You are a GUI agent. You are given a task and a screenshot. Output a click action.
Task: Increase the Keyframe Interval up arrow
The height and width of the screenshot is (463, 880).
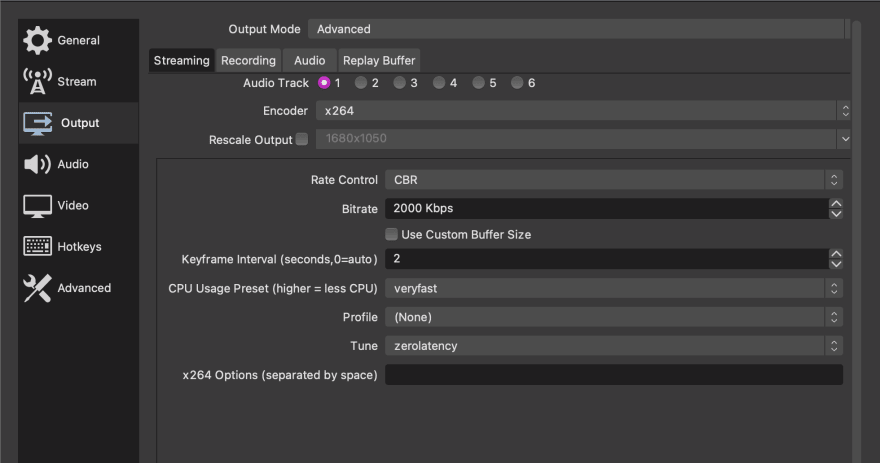point(836,254)
